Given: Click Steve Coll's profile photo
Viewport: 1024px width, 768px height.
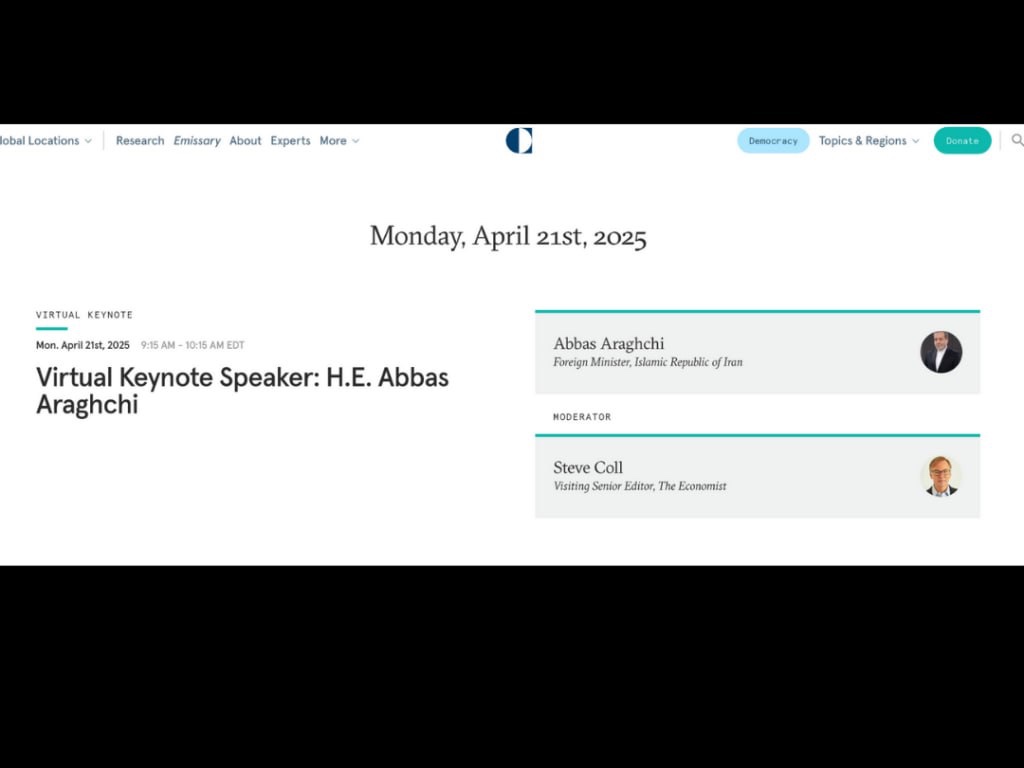Looking at the screenshot, I should (x=940, y=476).
